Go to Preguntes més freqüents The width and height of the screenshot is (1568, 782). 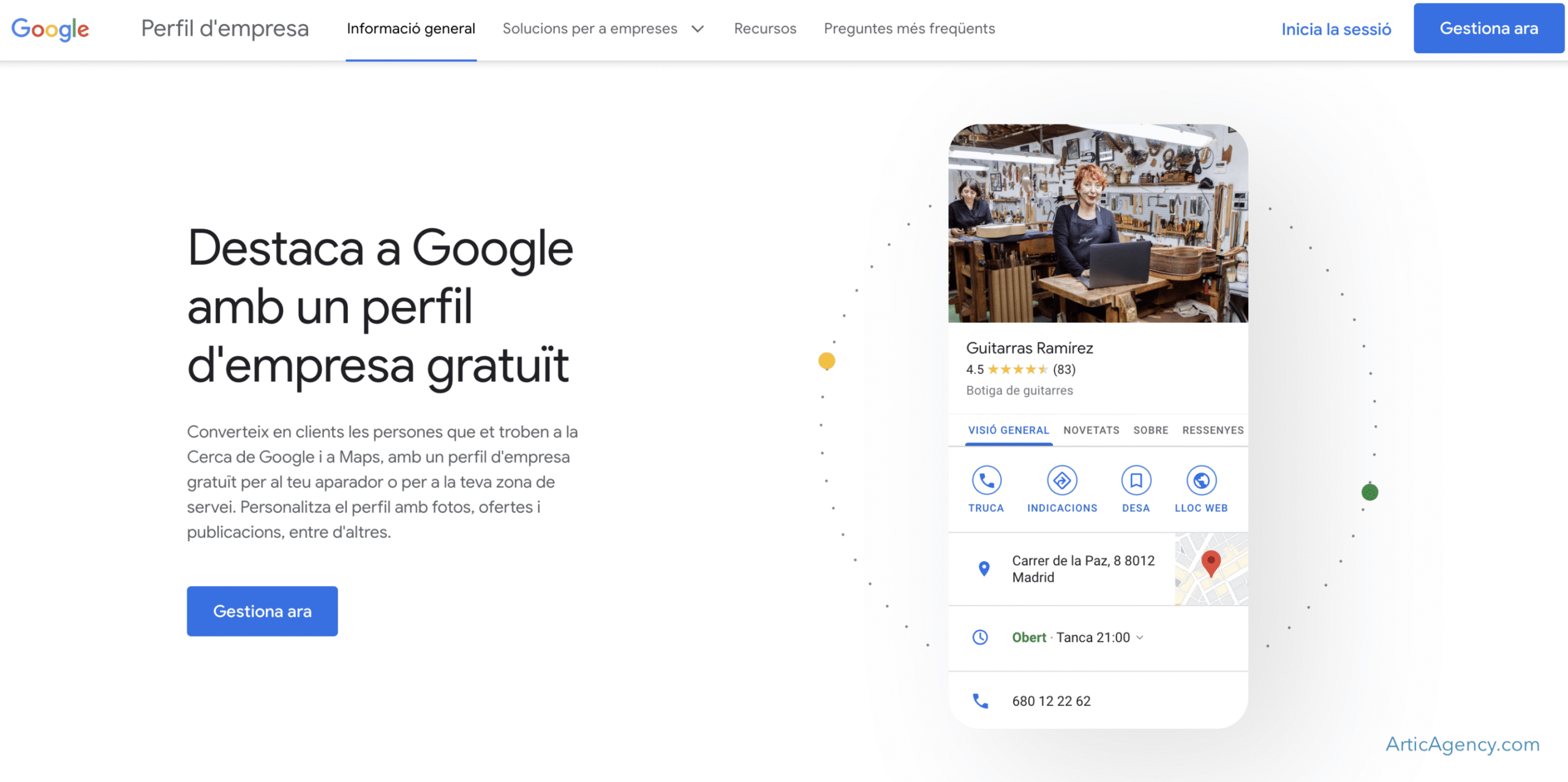tap(909, 29)
